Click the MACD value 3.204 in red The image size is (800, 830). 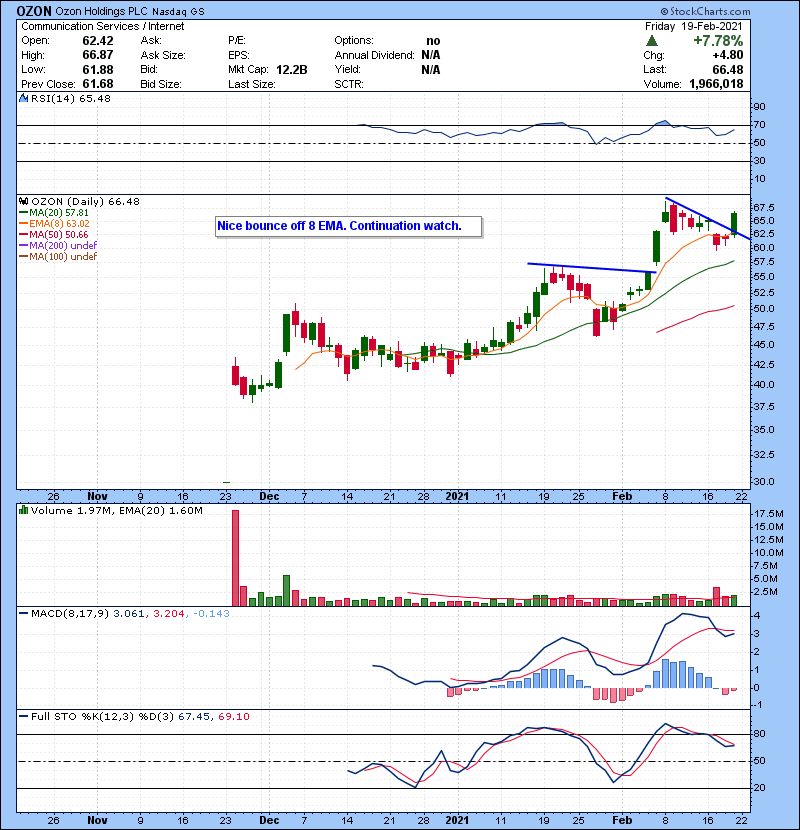click(x=169, y=613)
